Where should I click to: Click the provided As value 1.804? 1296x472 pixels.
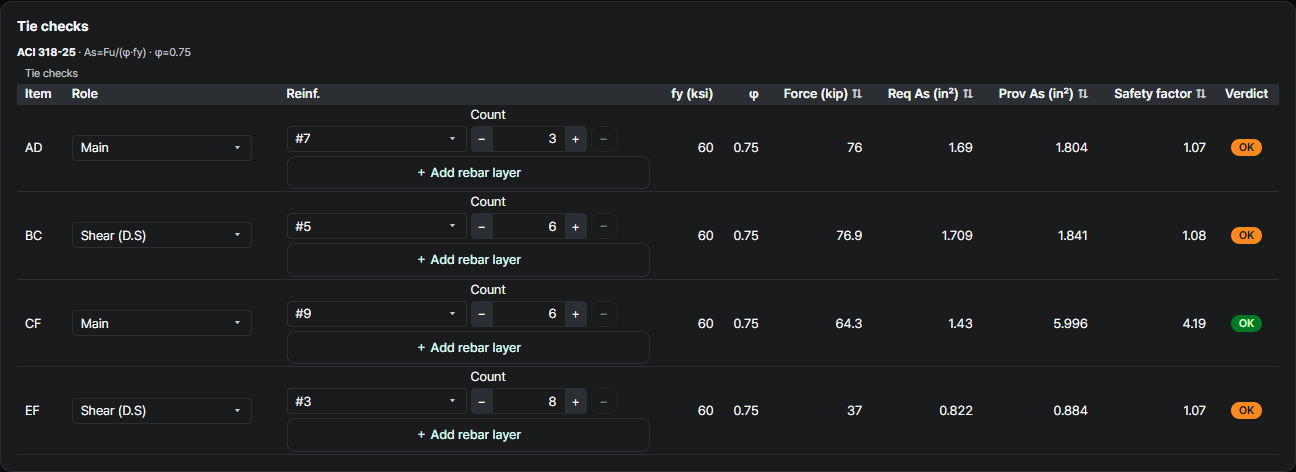tap(1072, 148)
